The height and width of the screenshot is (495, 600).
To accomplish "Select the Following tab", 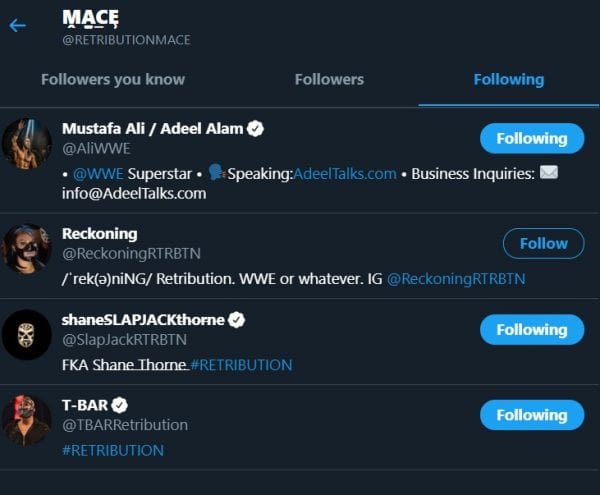I will pyautogui.click(x=509, y=79).
